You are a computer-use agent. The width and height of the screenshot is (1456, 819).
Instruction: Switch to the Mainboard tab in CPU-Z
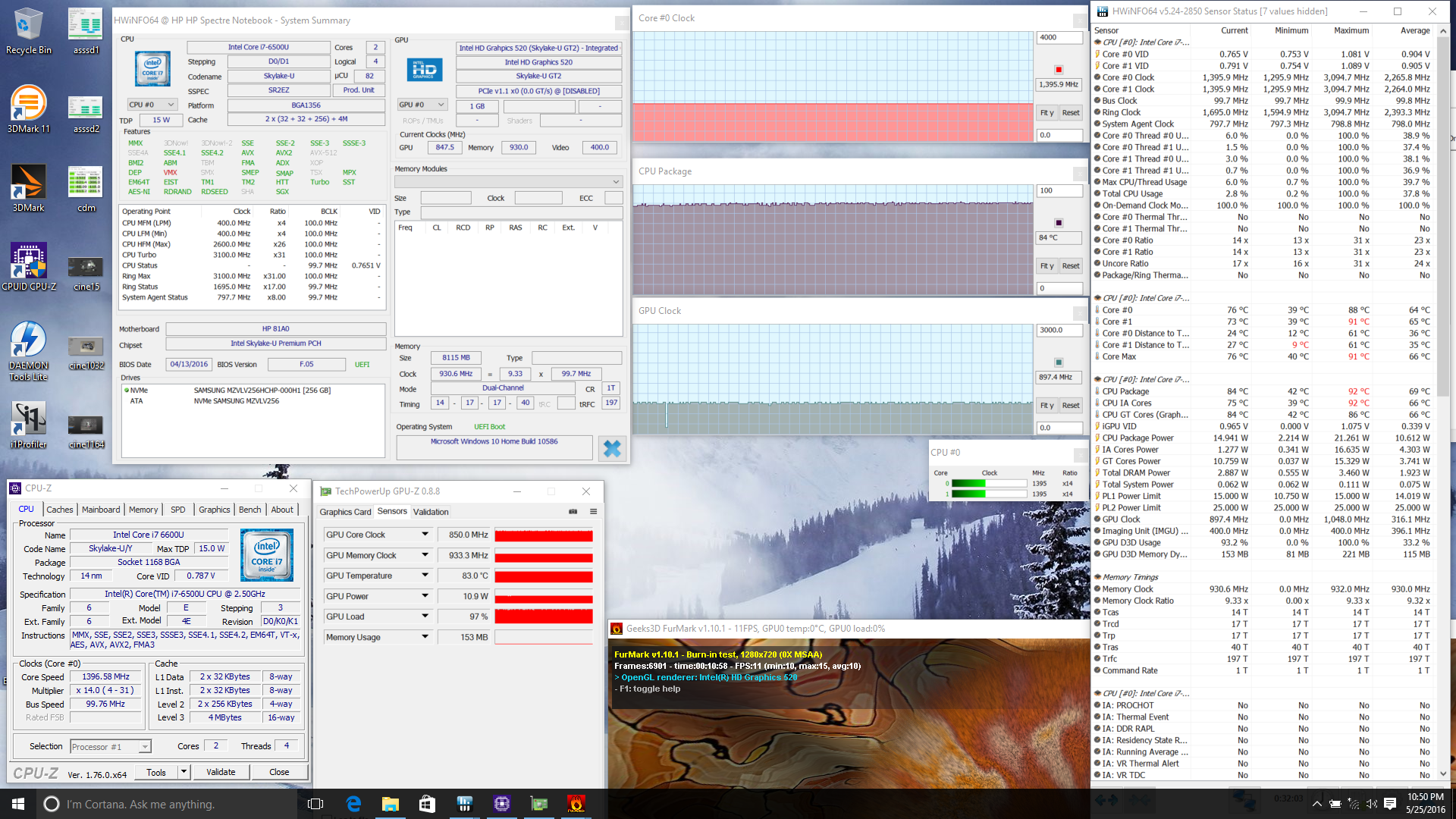point(100,510)
